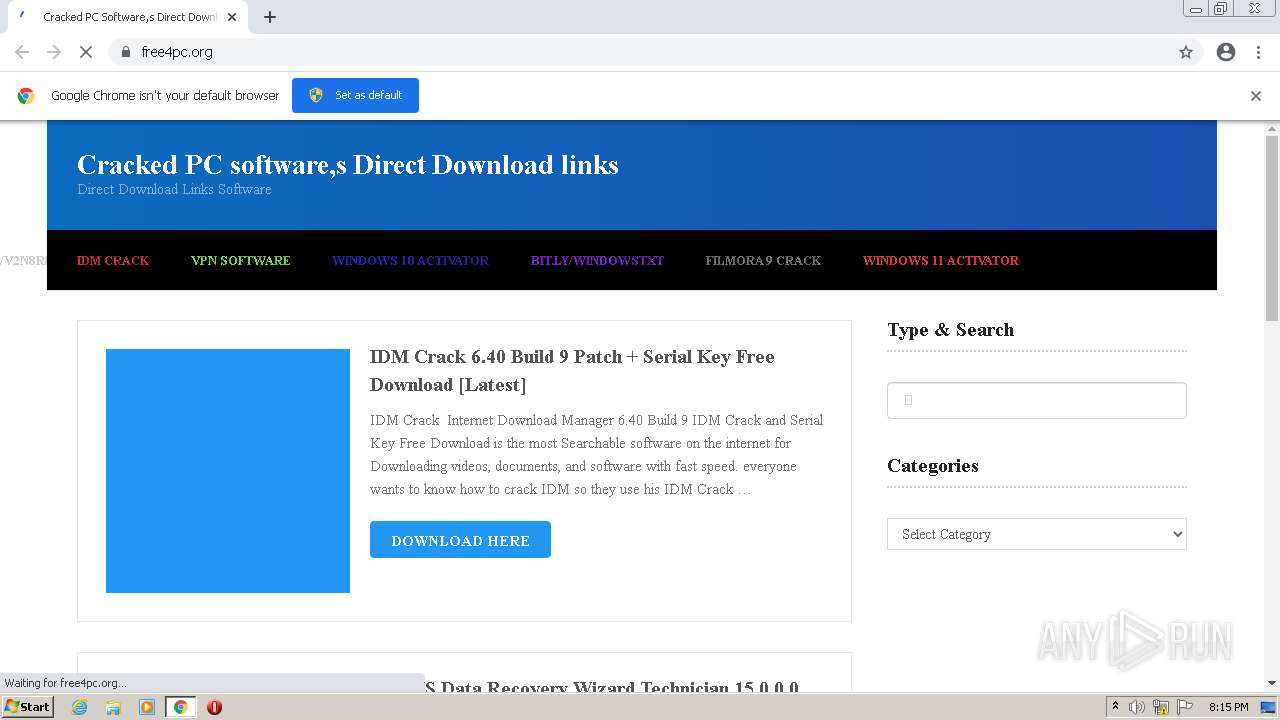Screen dimensions: 1280x720
Task: Click Direct Download Links Software tagline
Action: (x=174, y=189)
